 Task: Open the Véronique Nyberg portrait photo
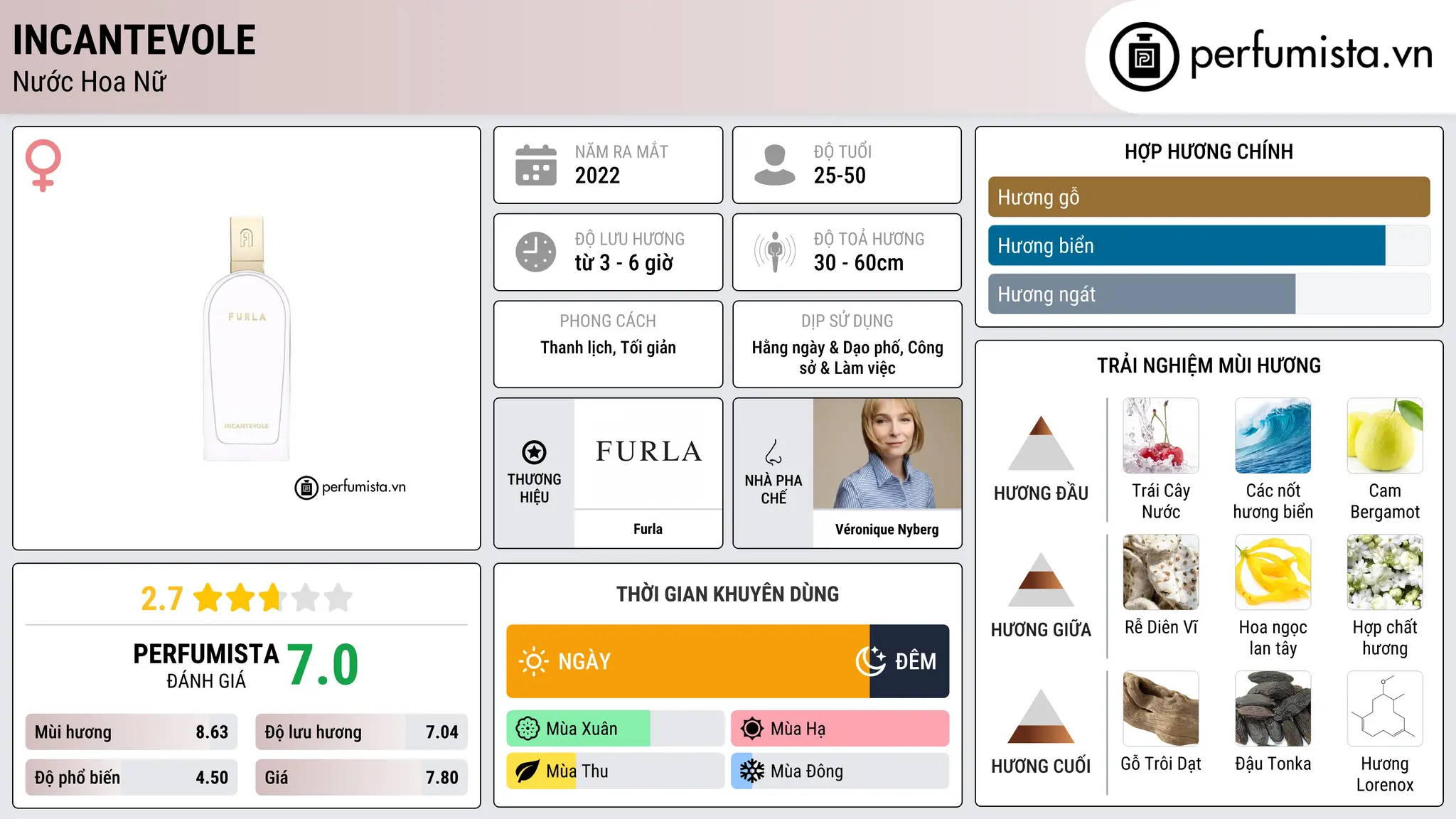(887, 454)
